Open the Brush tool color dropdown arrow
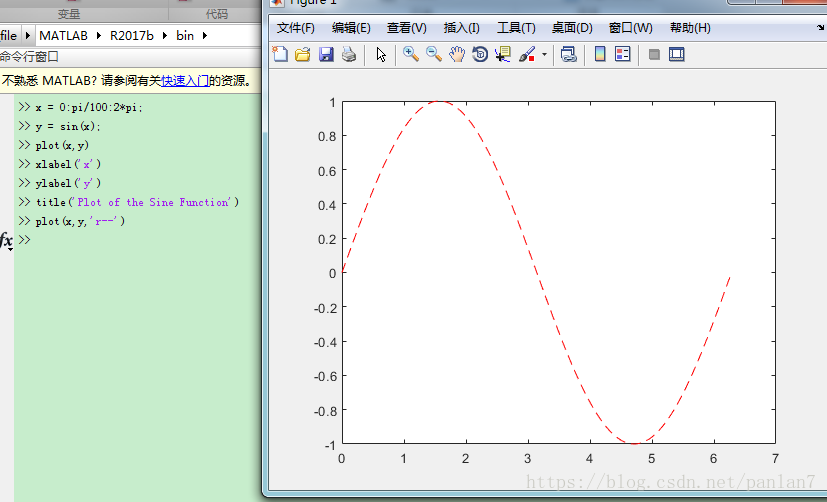 coord(544,55)
